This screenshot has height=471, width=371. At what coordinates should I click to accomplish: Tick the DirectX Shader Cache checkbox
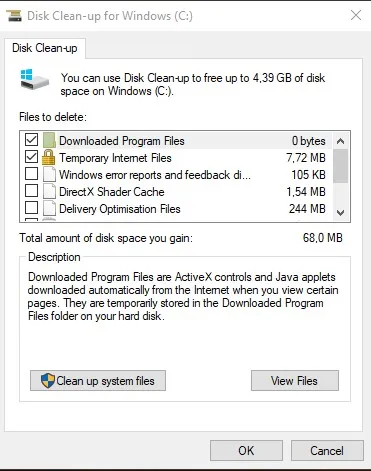click(31, 191)
